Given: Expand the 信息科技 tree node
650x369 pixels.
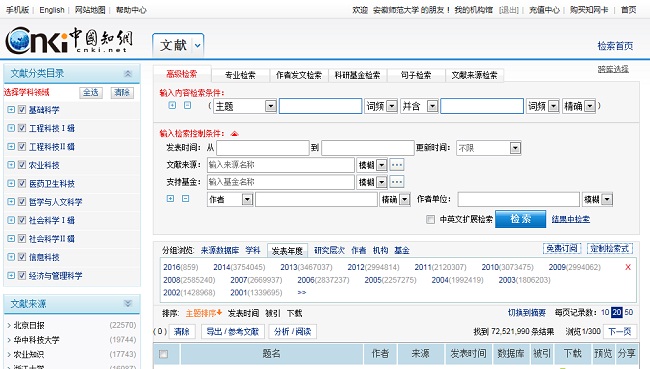Looking at the screenshot, I should pos(11,257).
